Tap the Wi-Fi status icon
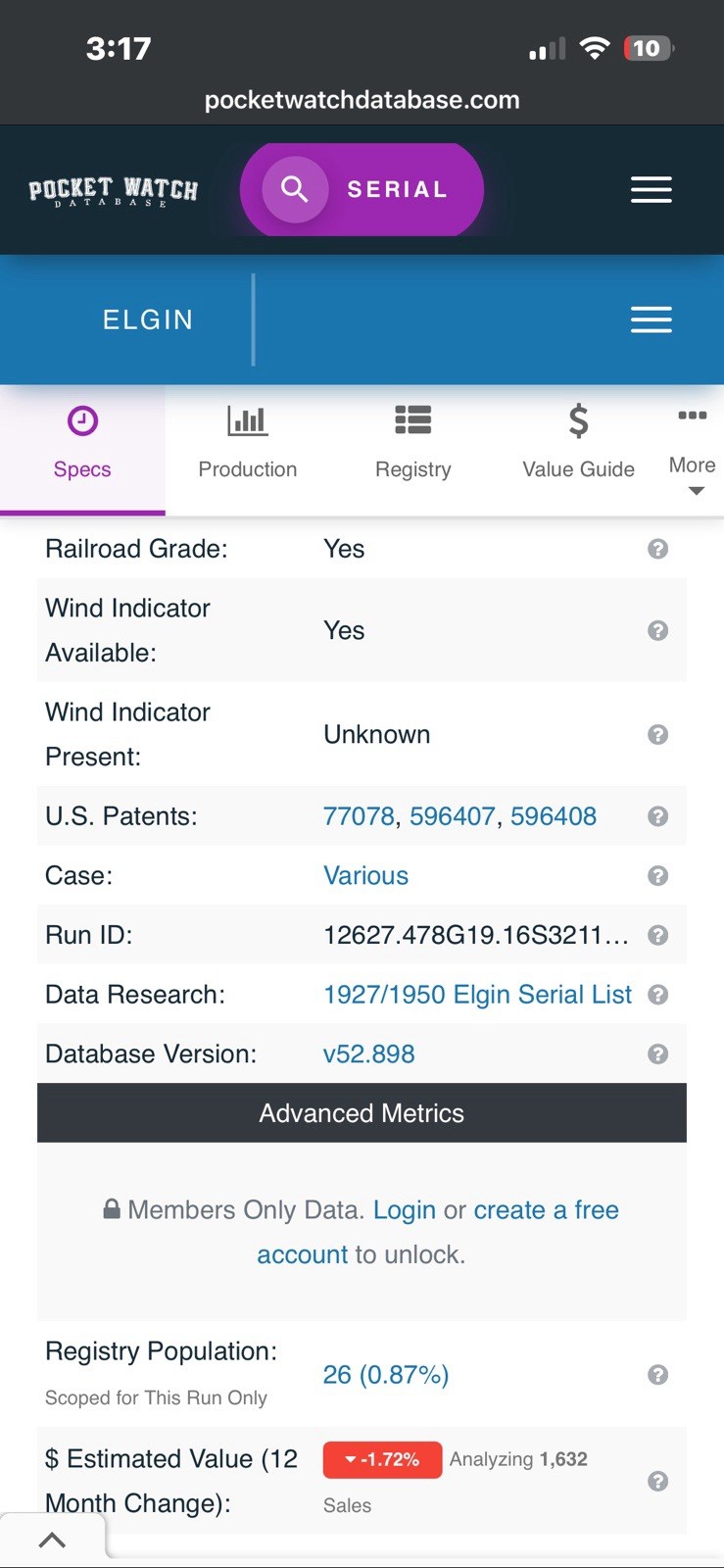 (x=595, y=48)
